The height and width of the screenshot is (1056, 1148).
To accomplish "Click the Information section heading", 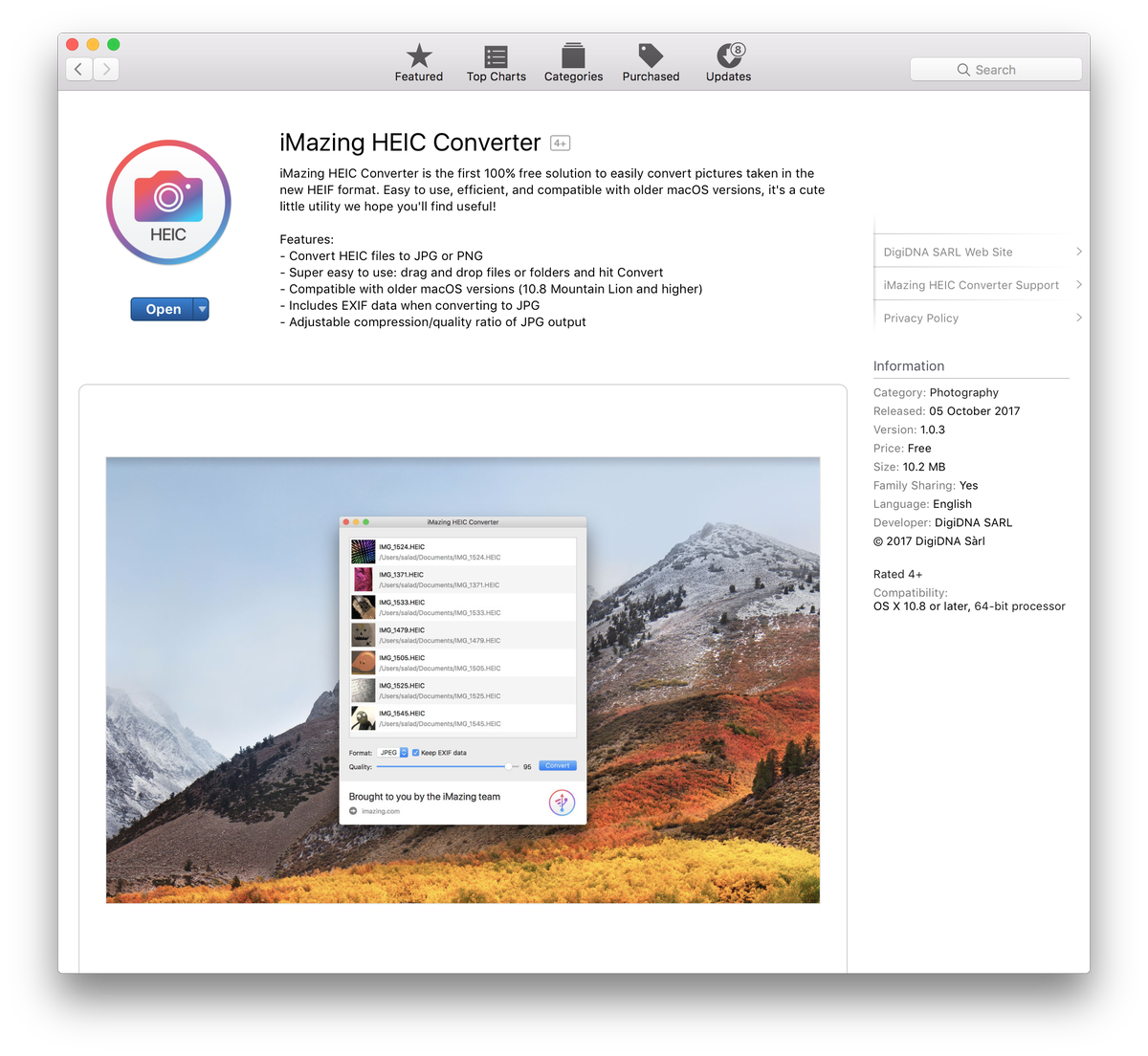I will (x=909, y=366).
